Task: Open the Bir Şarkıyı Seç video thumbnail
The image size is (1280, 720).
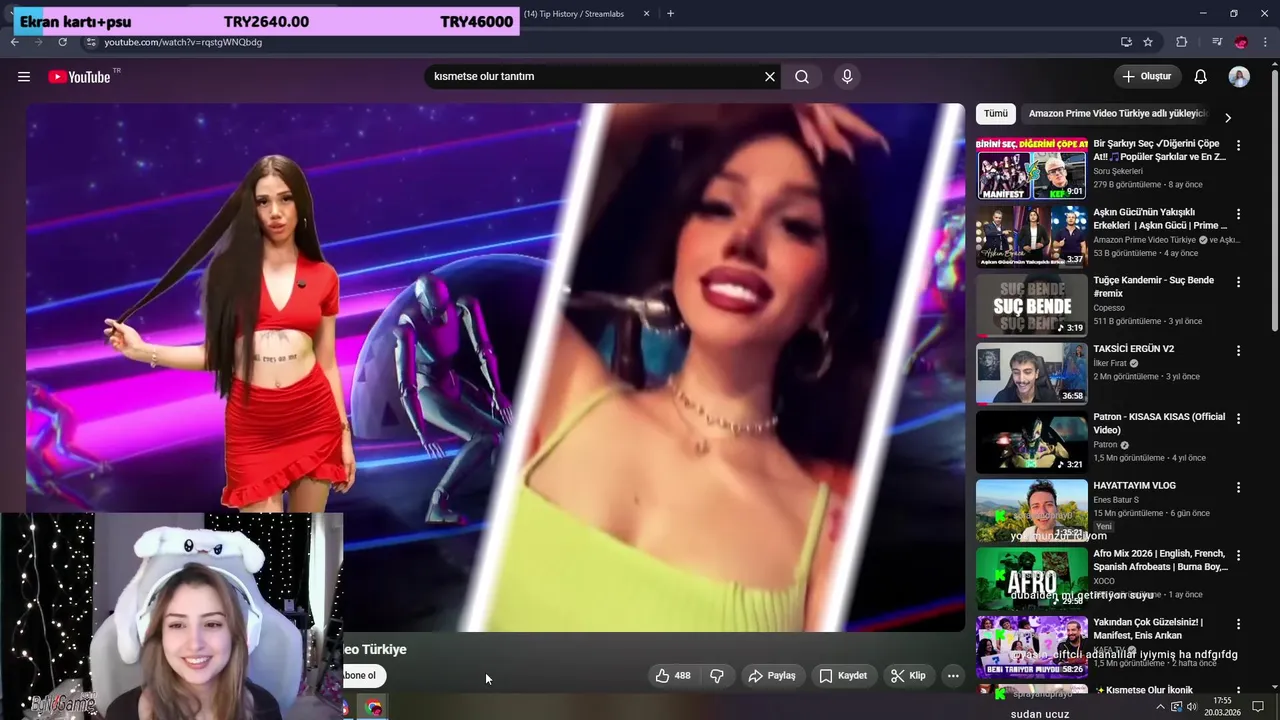Action: tap(1031, 169)
